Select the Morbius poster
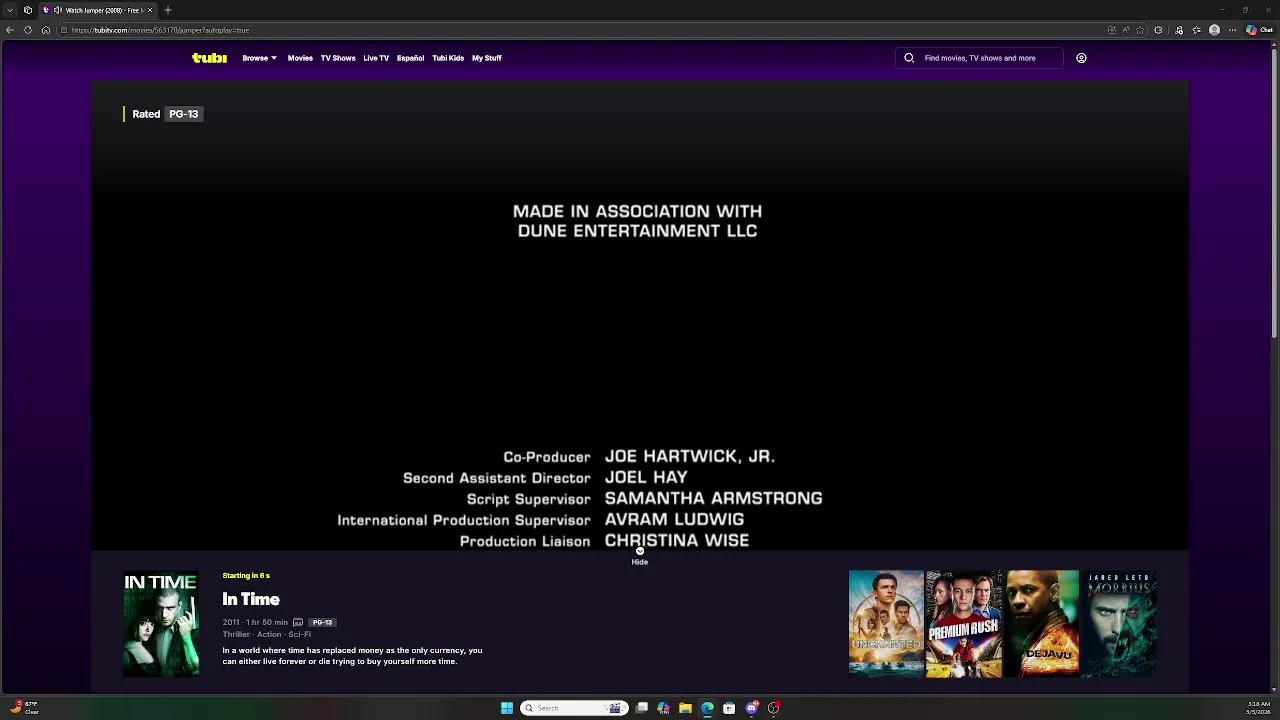This screenshot has width=1280, height=720. point(1120,623)
